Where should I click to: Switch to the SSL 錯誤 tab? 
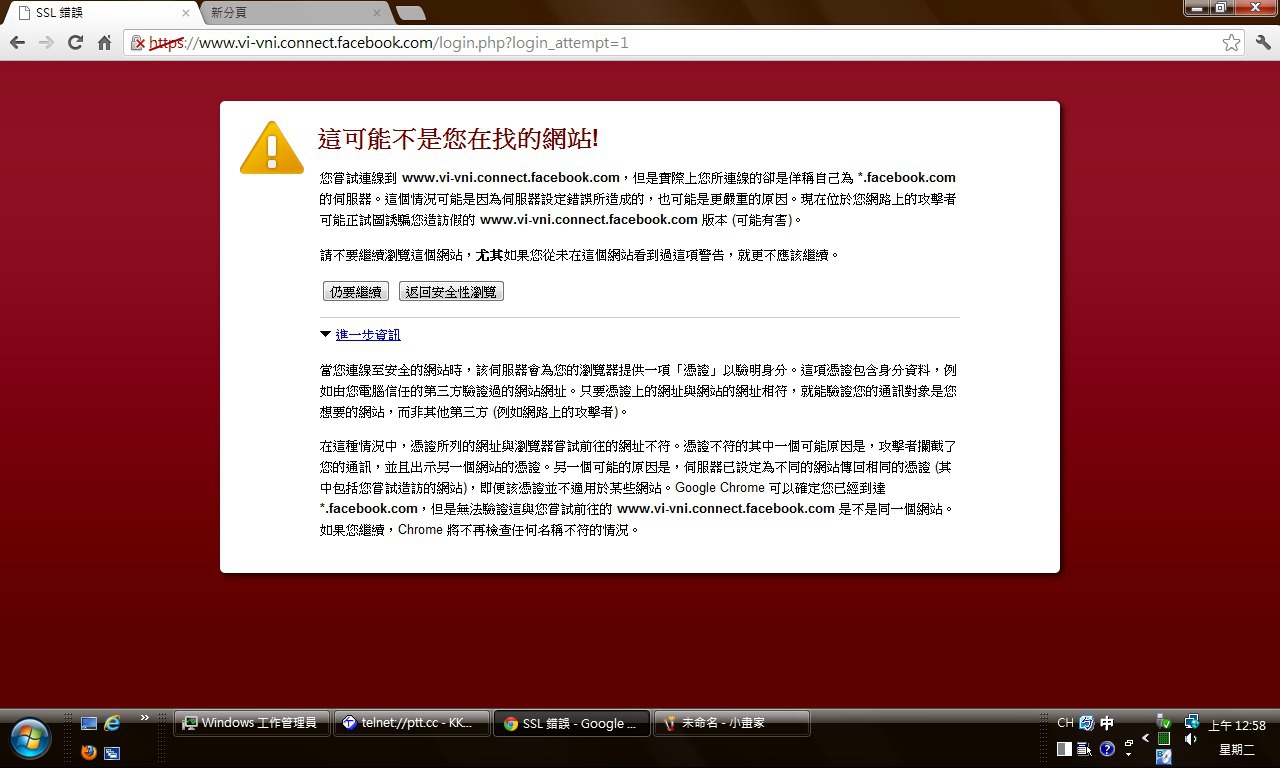pyautogui.click(x=100, y=13)
